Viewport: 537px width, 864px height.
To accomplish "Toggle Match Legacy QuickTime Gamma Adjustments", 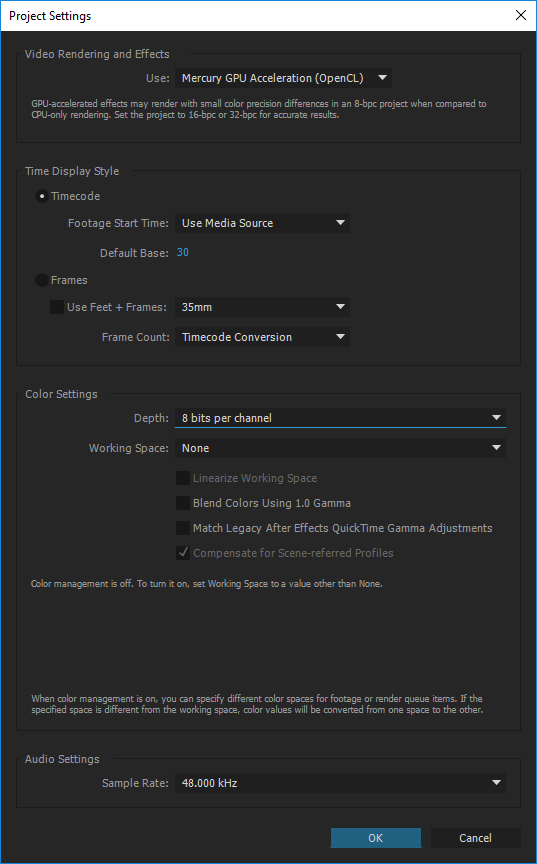I will click(x=183, y=528).
